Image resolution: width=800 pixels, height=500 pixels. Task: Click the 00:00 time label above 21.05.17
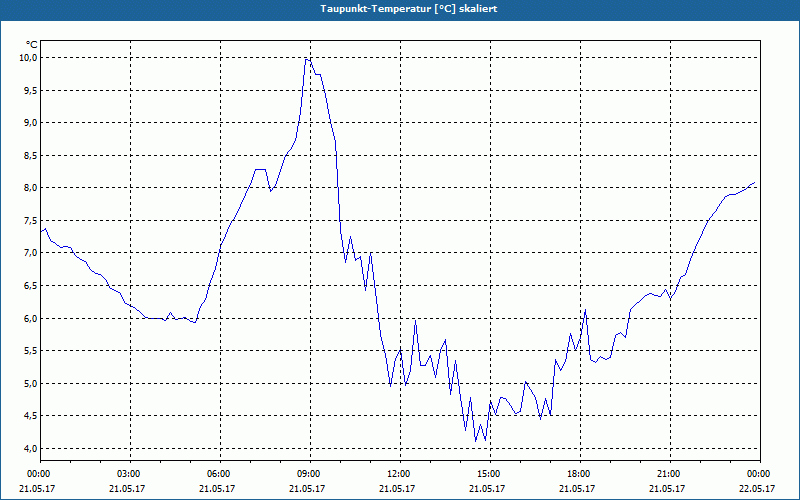[37, 474]
